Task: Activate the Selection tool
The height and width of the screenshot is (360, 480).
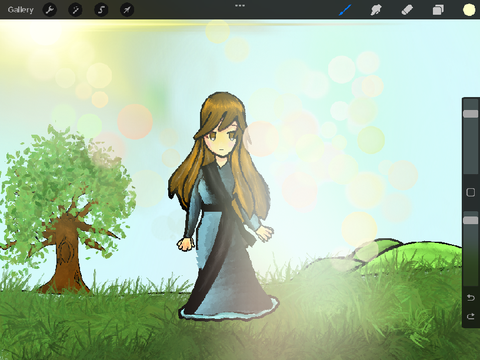Action: (101, 10)
